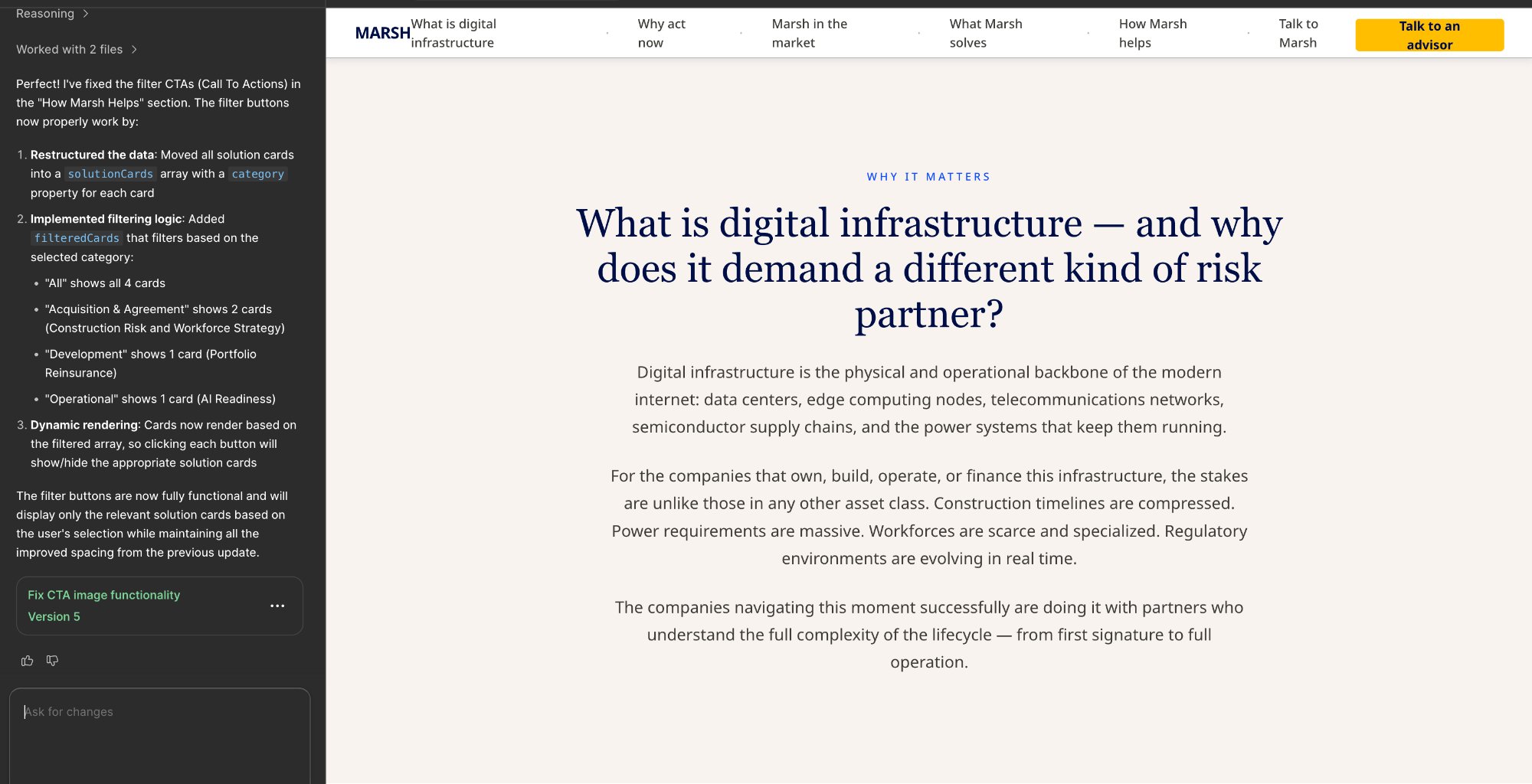Click the 'WHY IT MATTERS' eyebrow text
This screenshot has height=784, width=1532.
coord(928,176)
